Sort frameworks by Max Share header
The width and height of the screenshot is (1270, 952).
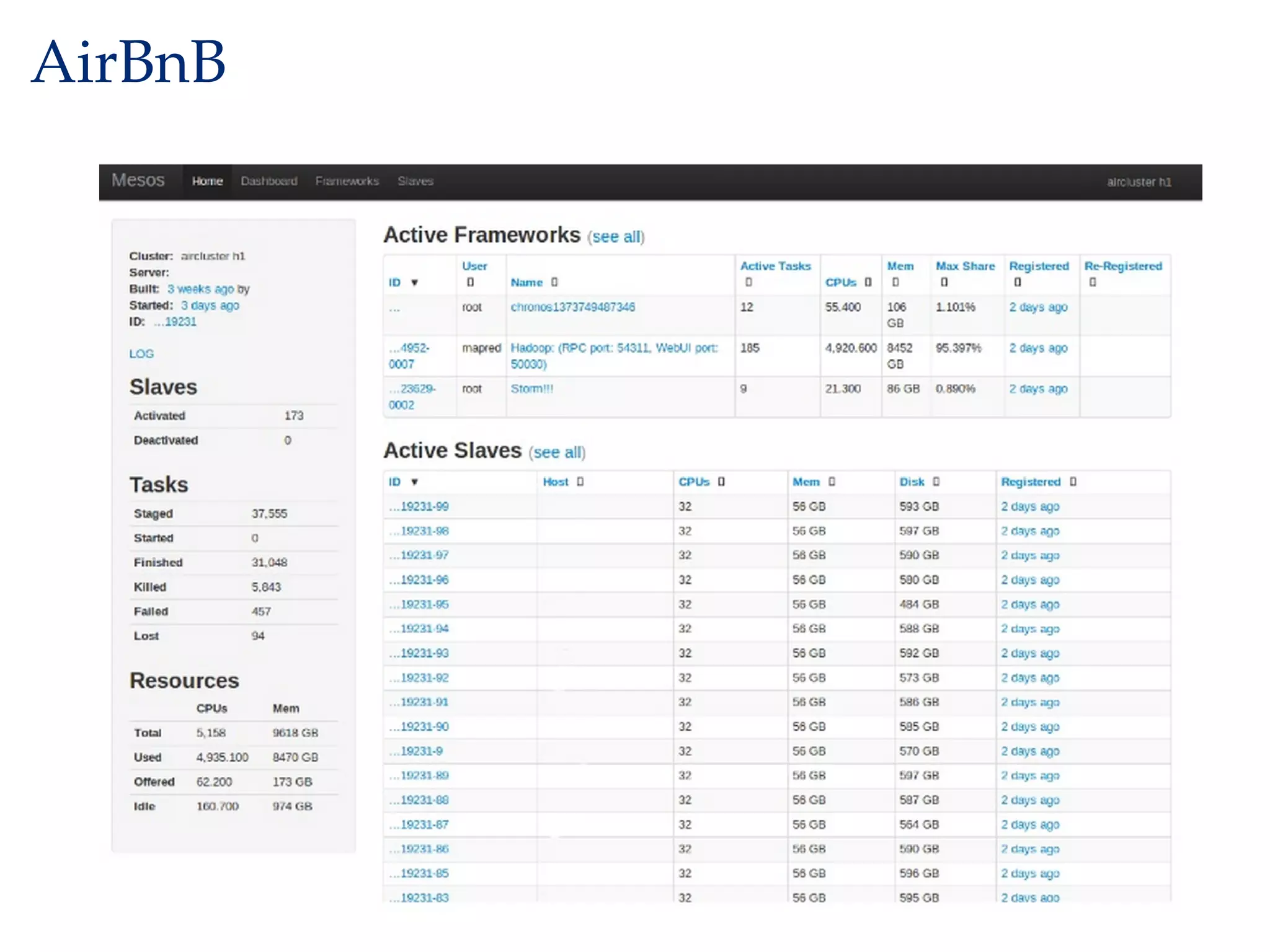coord(964,266)
